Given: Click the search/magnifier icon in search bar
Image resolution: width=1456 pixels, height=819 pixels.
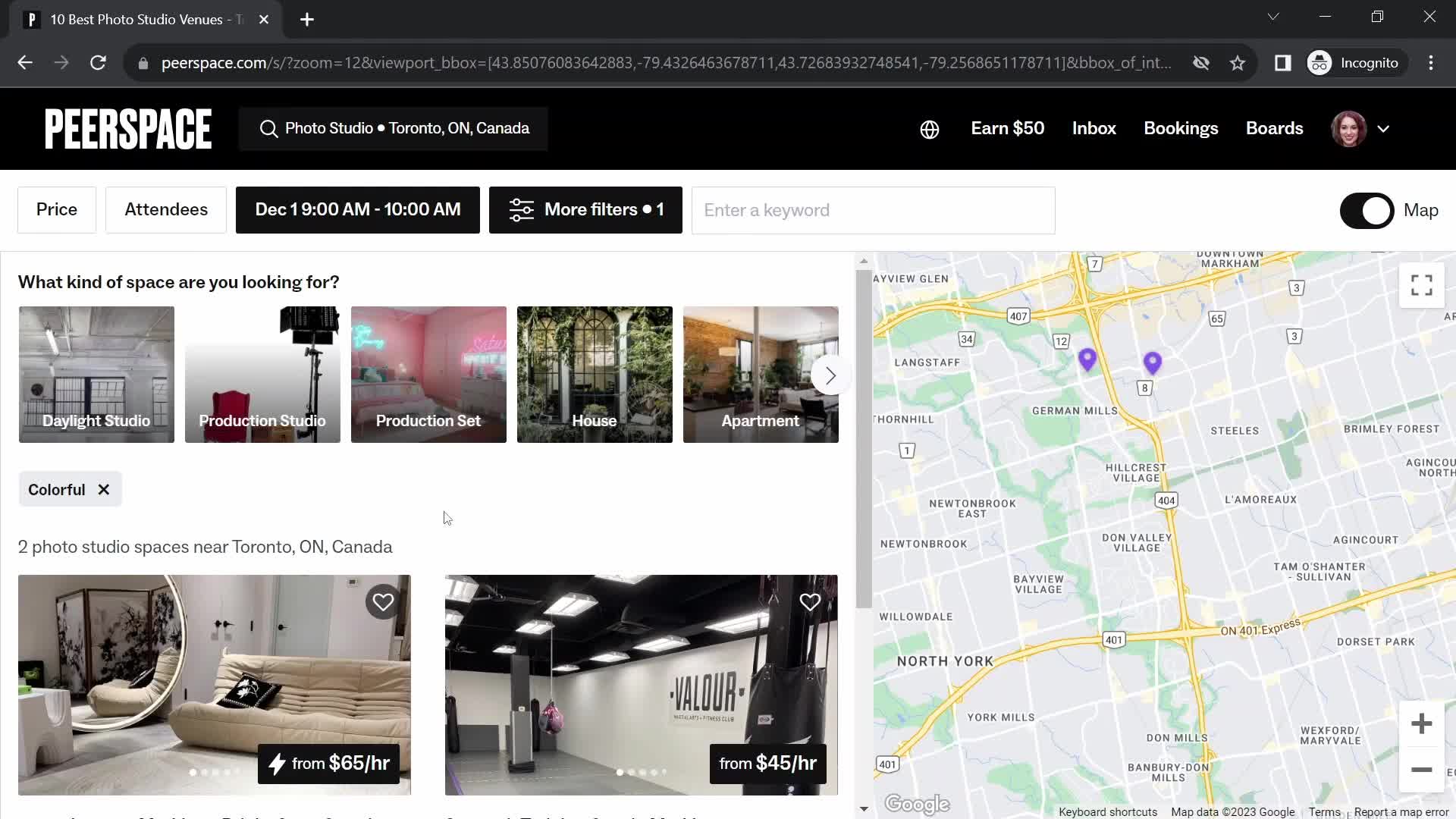Looking at the screenshot, I should coord(268,128).
